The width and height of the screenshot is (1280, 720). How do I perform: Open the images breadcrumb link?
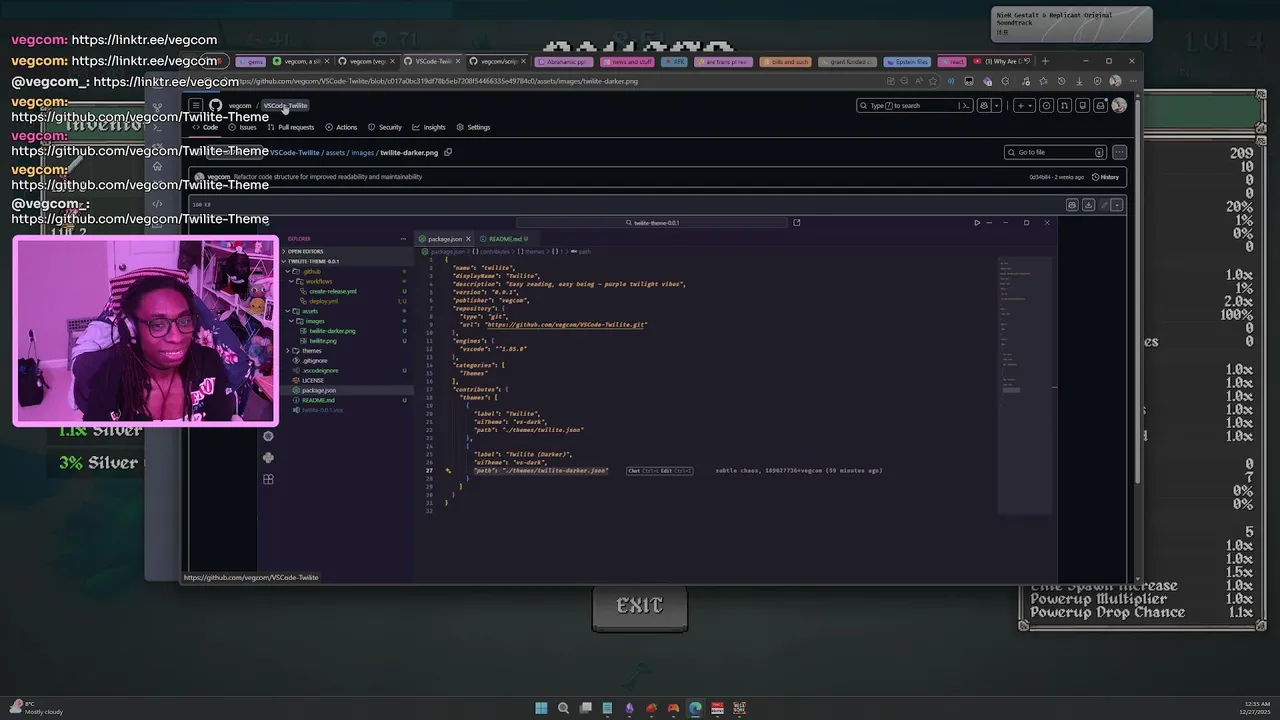click(362, 153)
